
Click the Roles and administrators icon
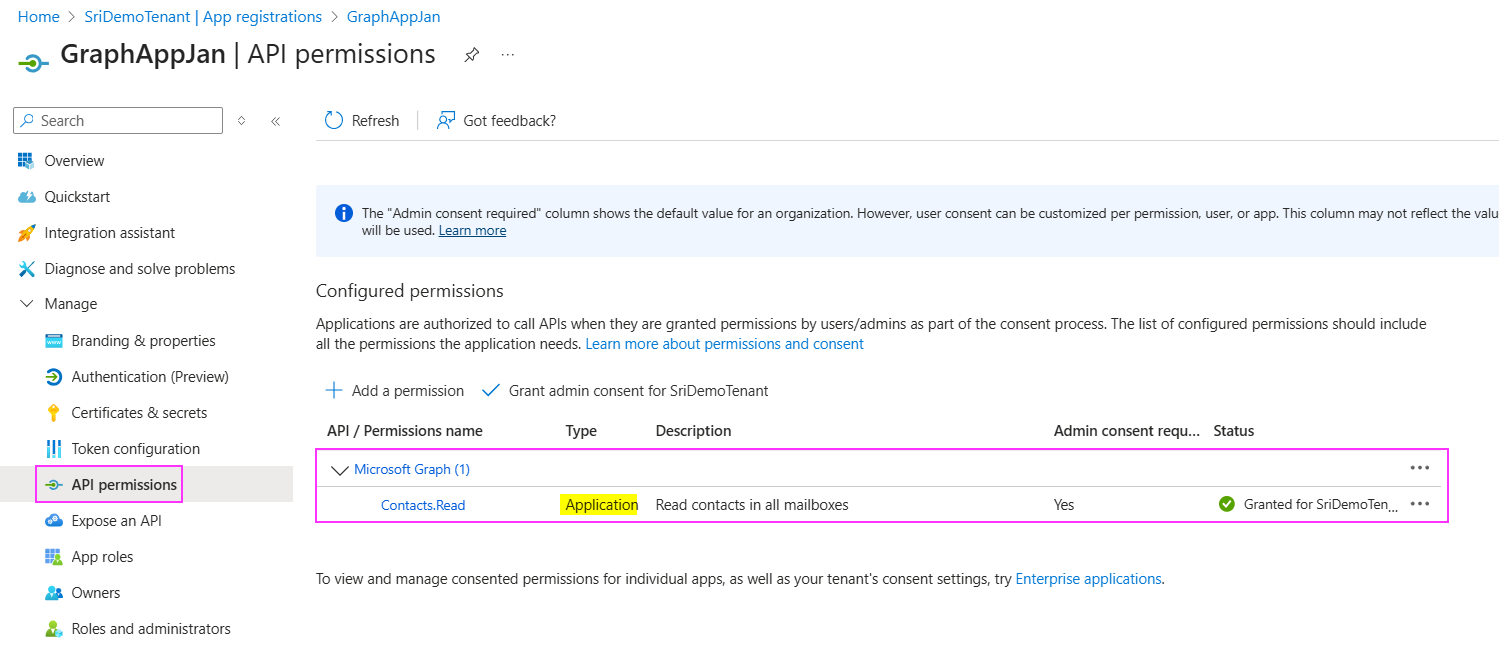coord(54,629)
